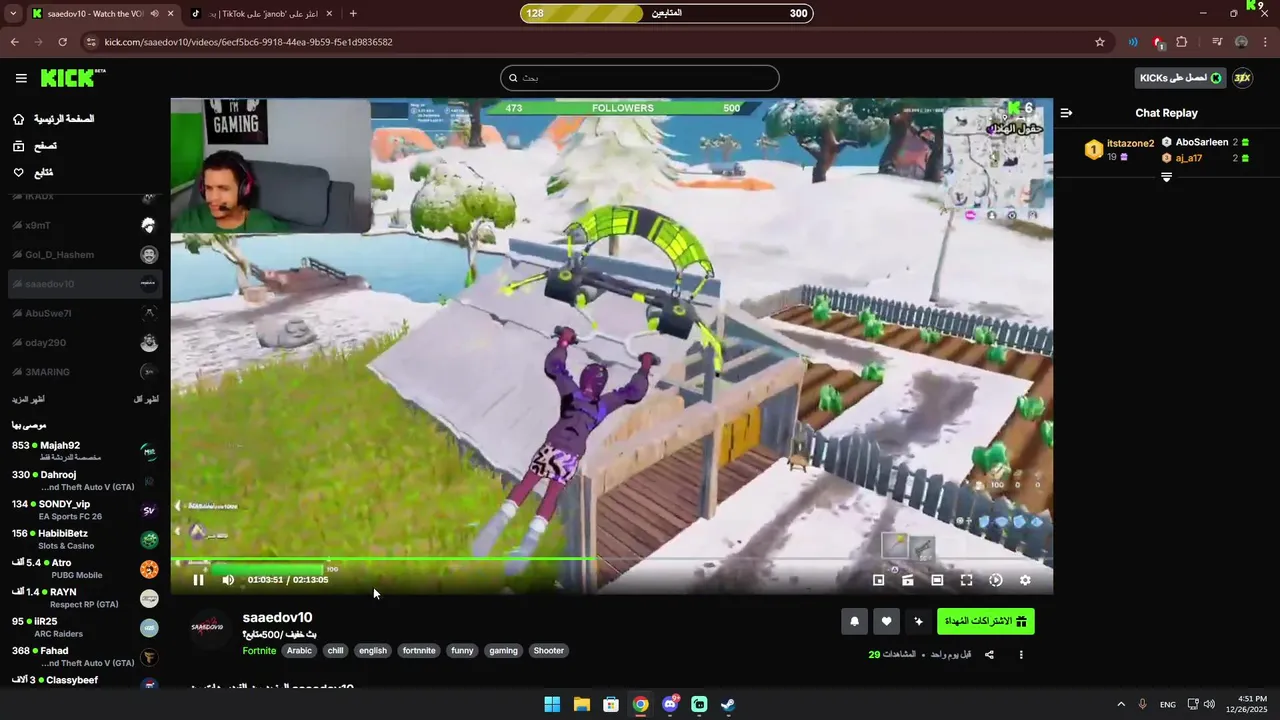The image size is (1280, 720).
Task: Open Chrome extensions puzzle icon
Action: (x=1182, y=42)
